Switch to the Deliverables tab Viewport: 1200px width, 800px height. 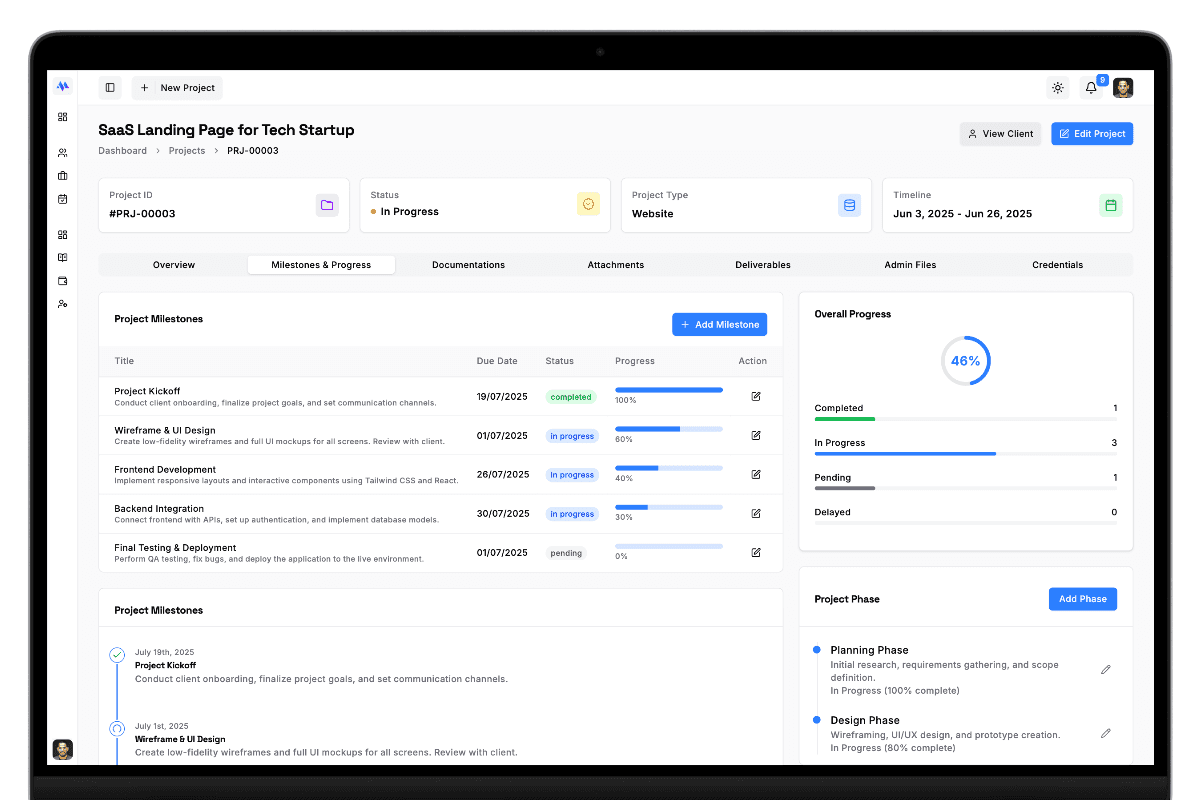point(763,265)
